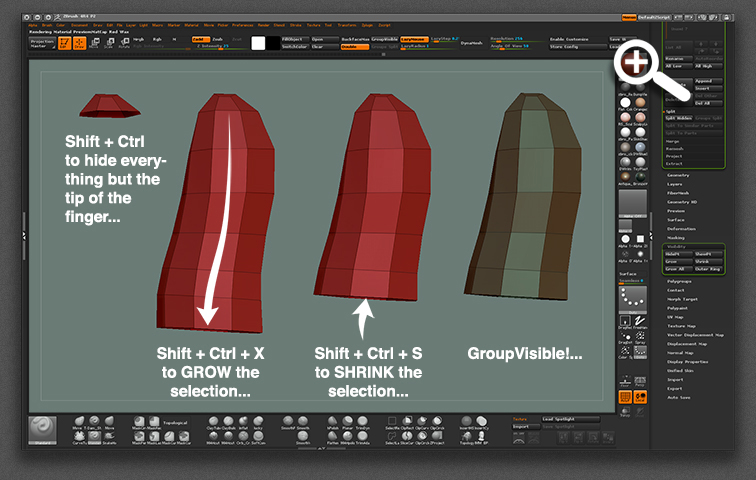
Task: Expand the Polygroups subpalette
Action: (x=680, y=281)
